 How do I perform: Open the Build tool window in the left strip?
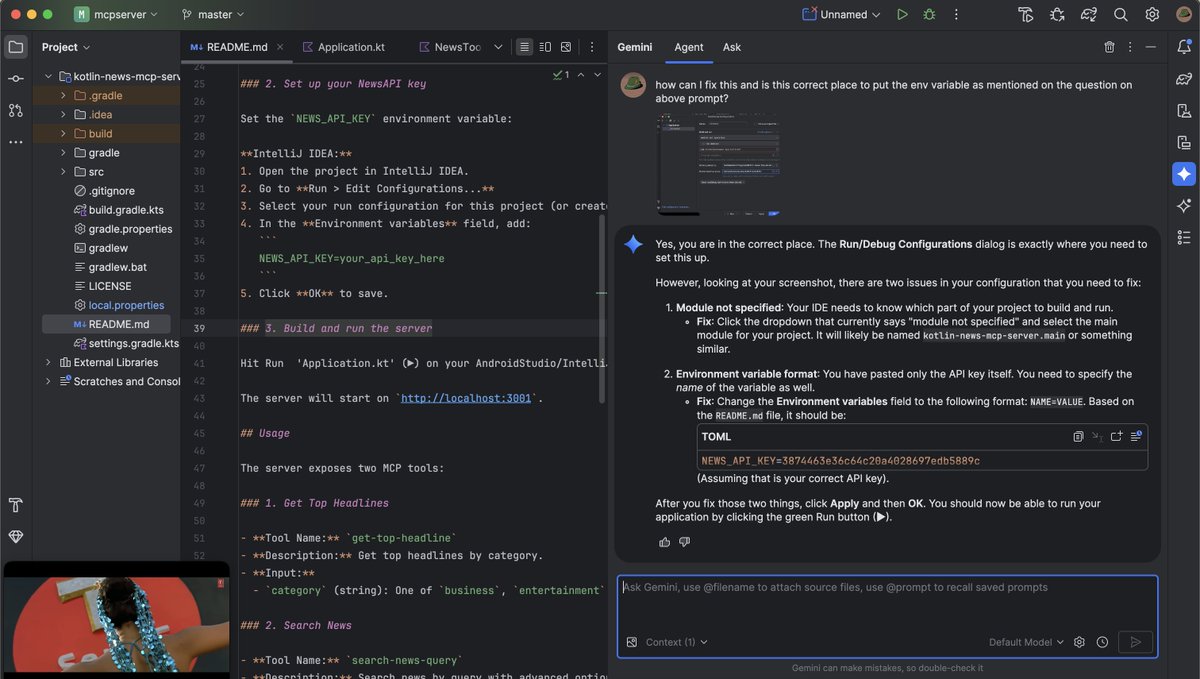(x=16, y=505)
